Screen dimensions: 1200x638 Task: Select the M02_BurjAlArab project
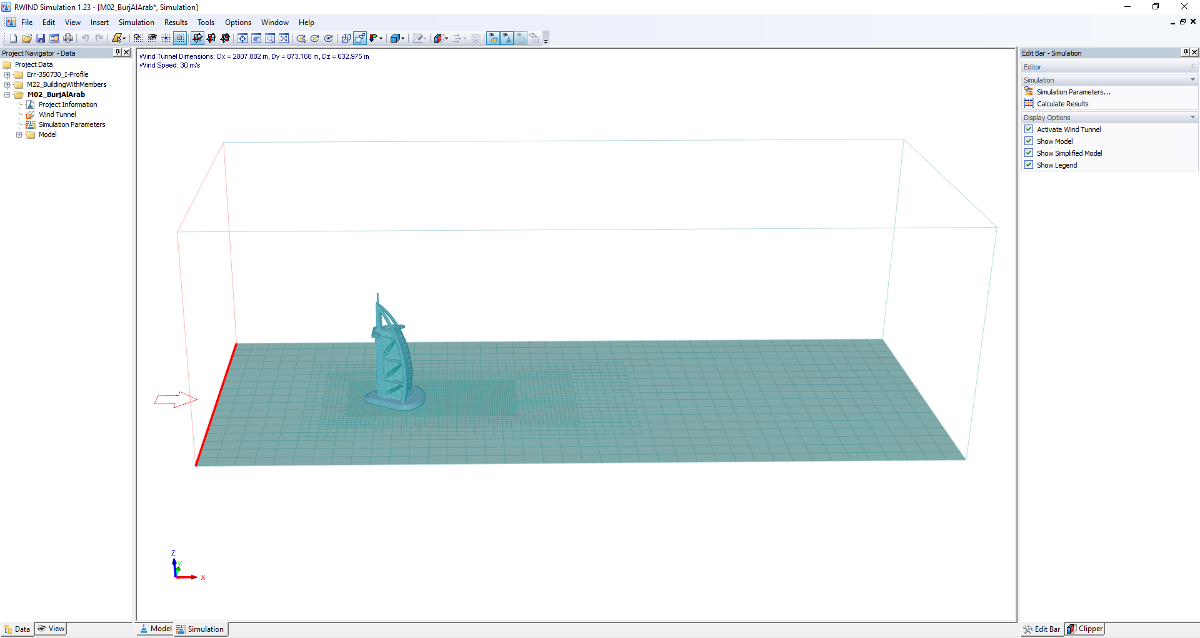(56, 94)
